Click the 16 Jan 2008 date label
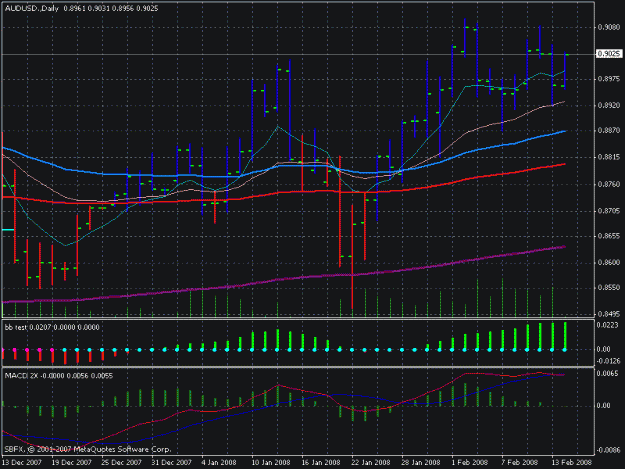This screenshot has width=625, height=469. point(321,463)
